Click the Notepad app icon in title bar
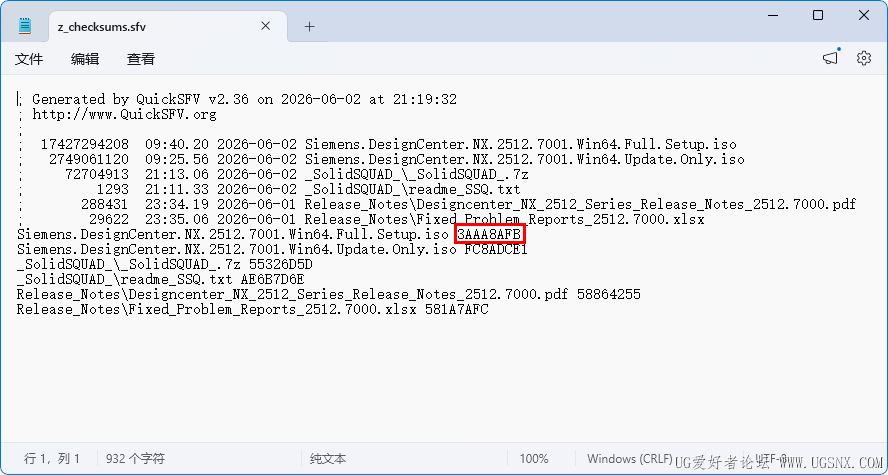Screen dimensions: 888x475 coord(25,26)
